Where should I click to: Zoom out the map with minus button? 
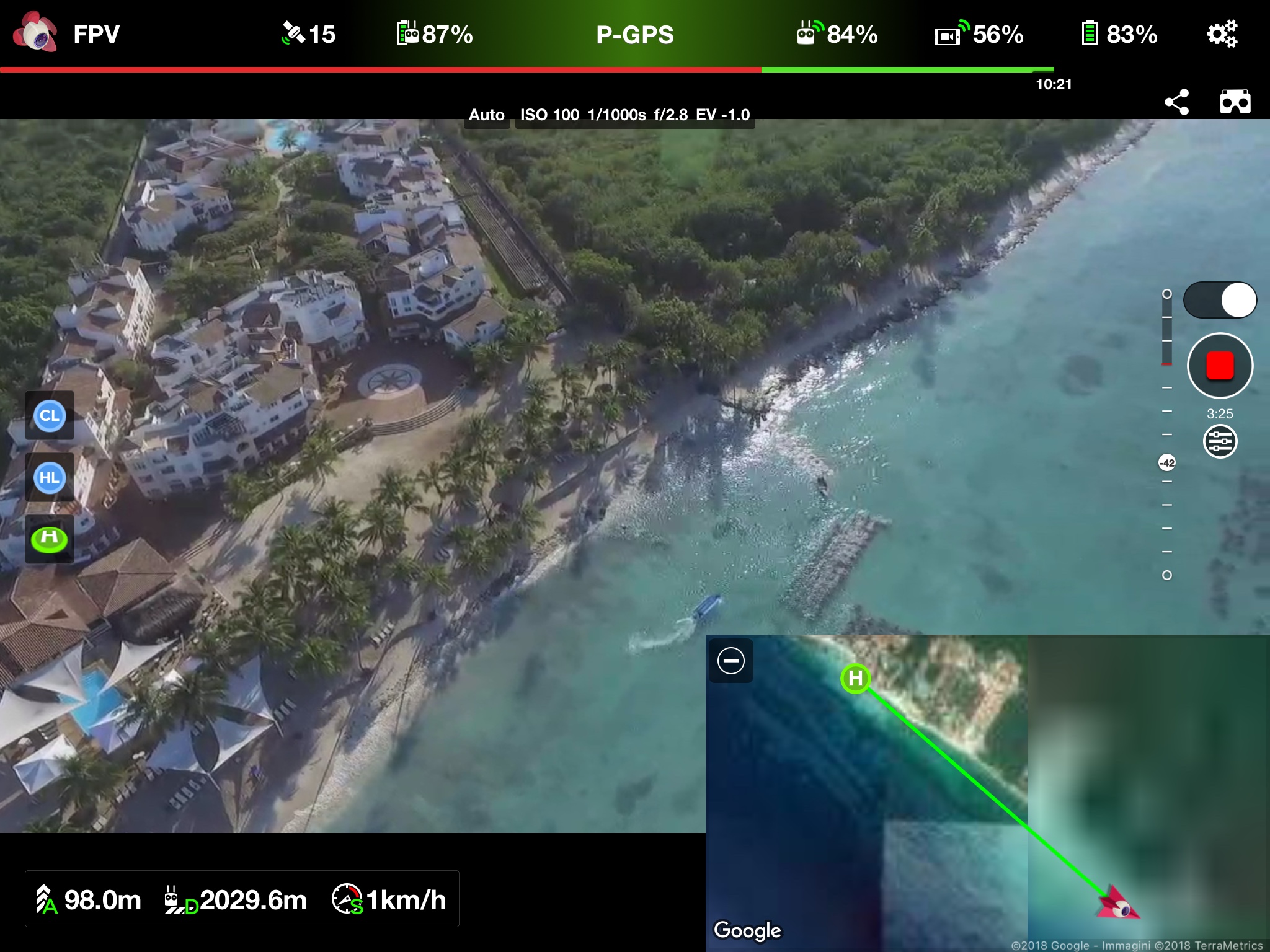(x=731, y=661)
